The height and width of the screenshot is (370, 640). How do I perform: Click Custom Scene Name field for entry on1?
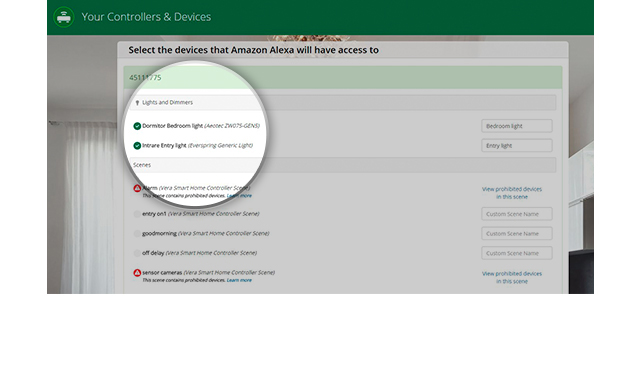pos(517,214)
